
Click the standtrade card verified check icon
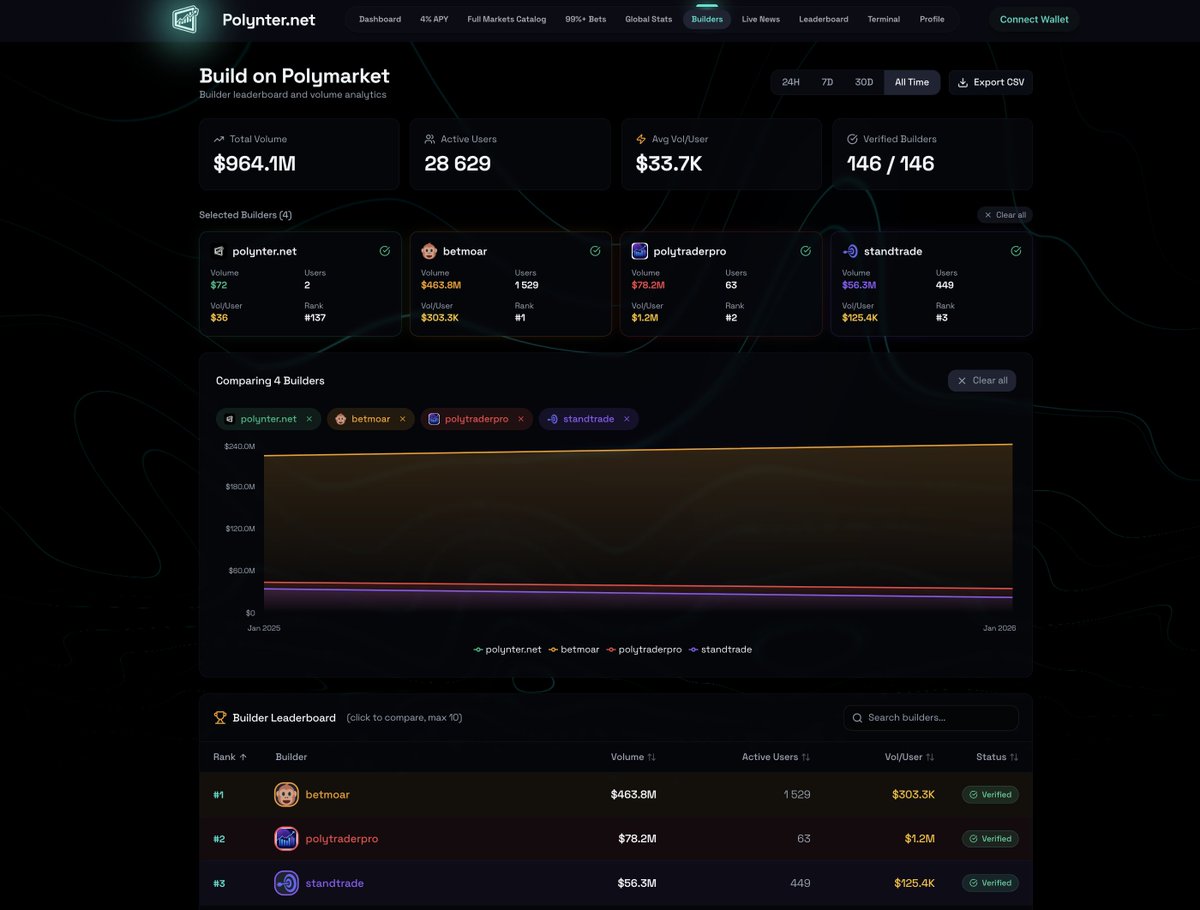(x=1016, y=251)
